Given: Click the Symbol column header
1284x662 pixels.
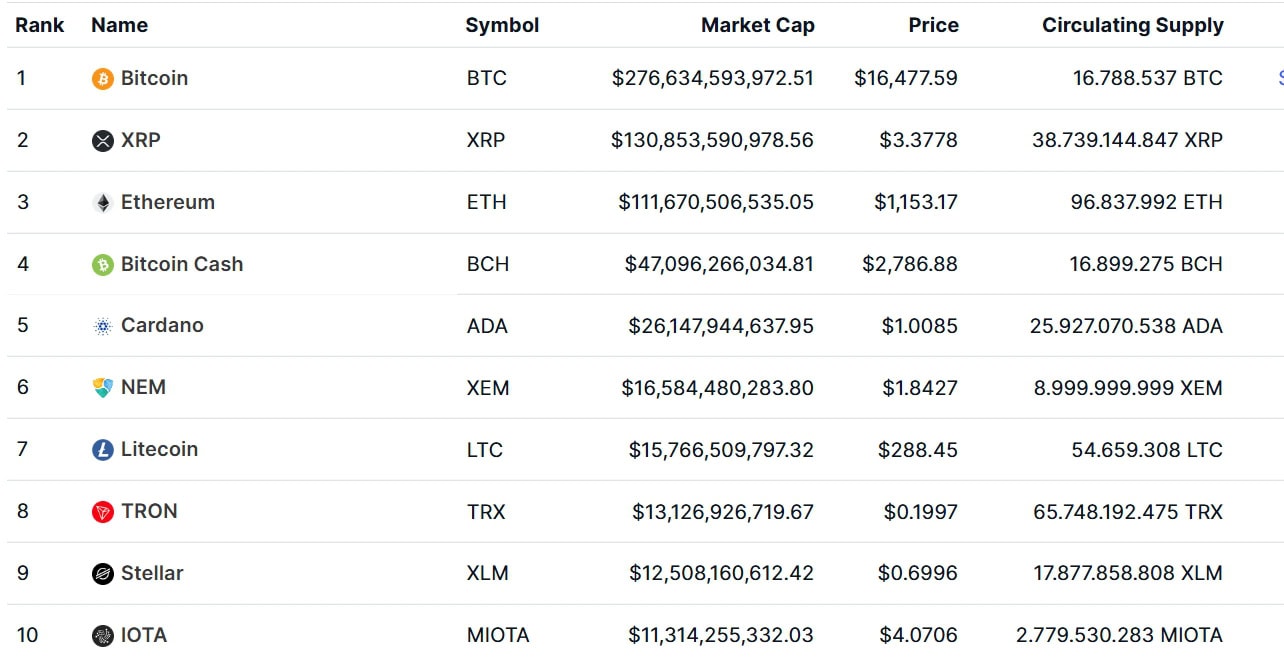Looking at the screenshot, I should coord(502,26).
